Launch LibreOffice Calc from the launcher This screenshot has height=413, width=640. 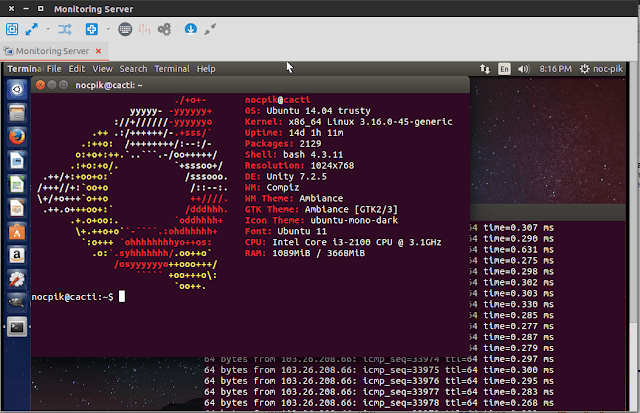[17, 184]
